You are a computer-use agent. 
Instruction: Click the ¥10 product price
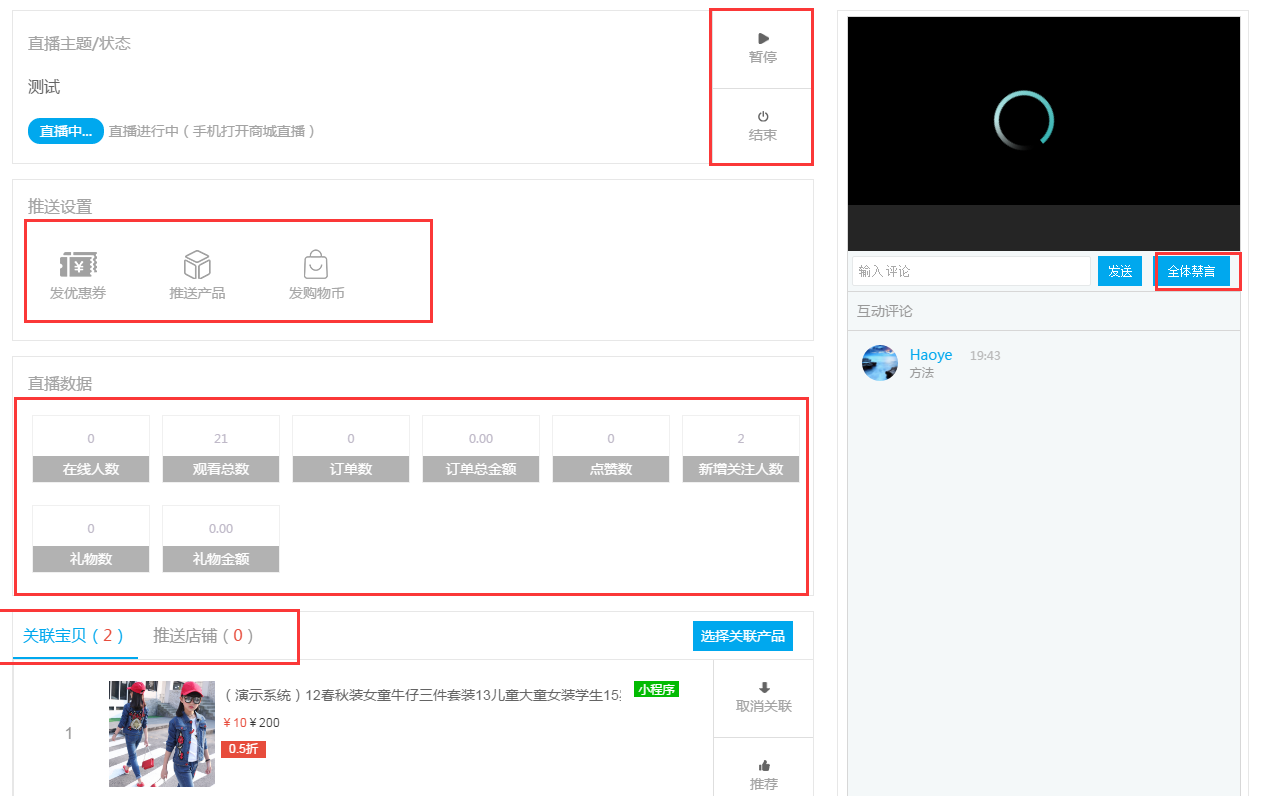click(x=235, y=723)
